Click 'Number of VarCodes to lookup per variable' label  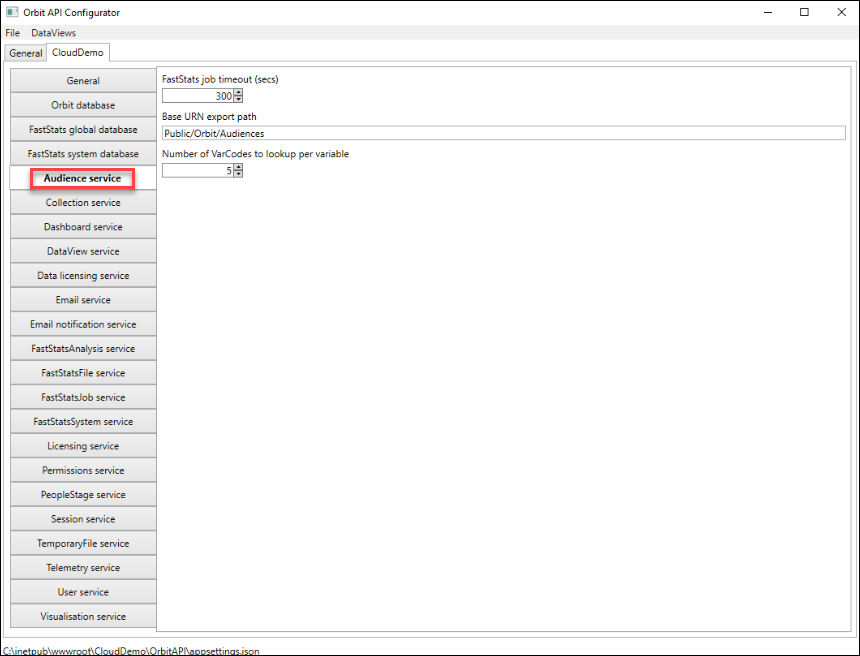tap(255, 154)
